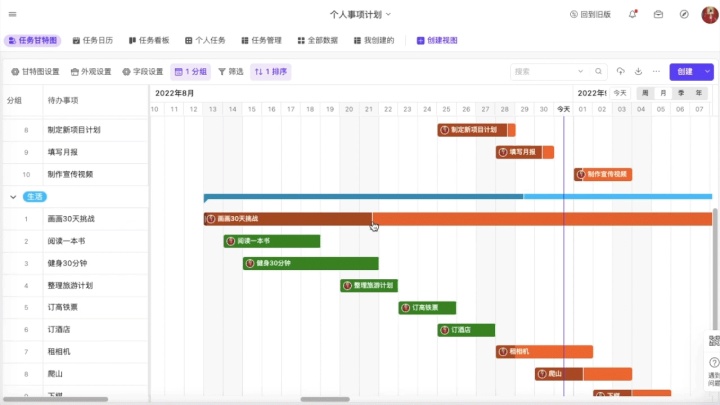Select the 制作宣传视频 row
The image size is (720, 405).
[76, 174]
